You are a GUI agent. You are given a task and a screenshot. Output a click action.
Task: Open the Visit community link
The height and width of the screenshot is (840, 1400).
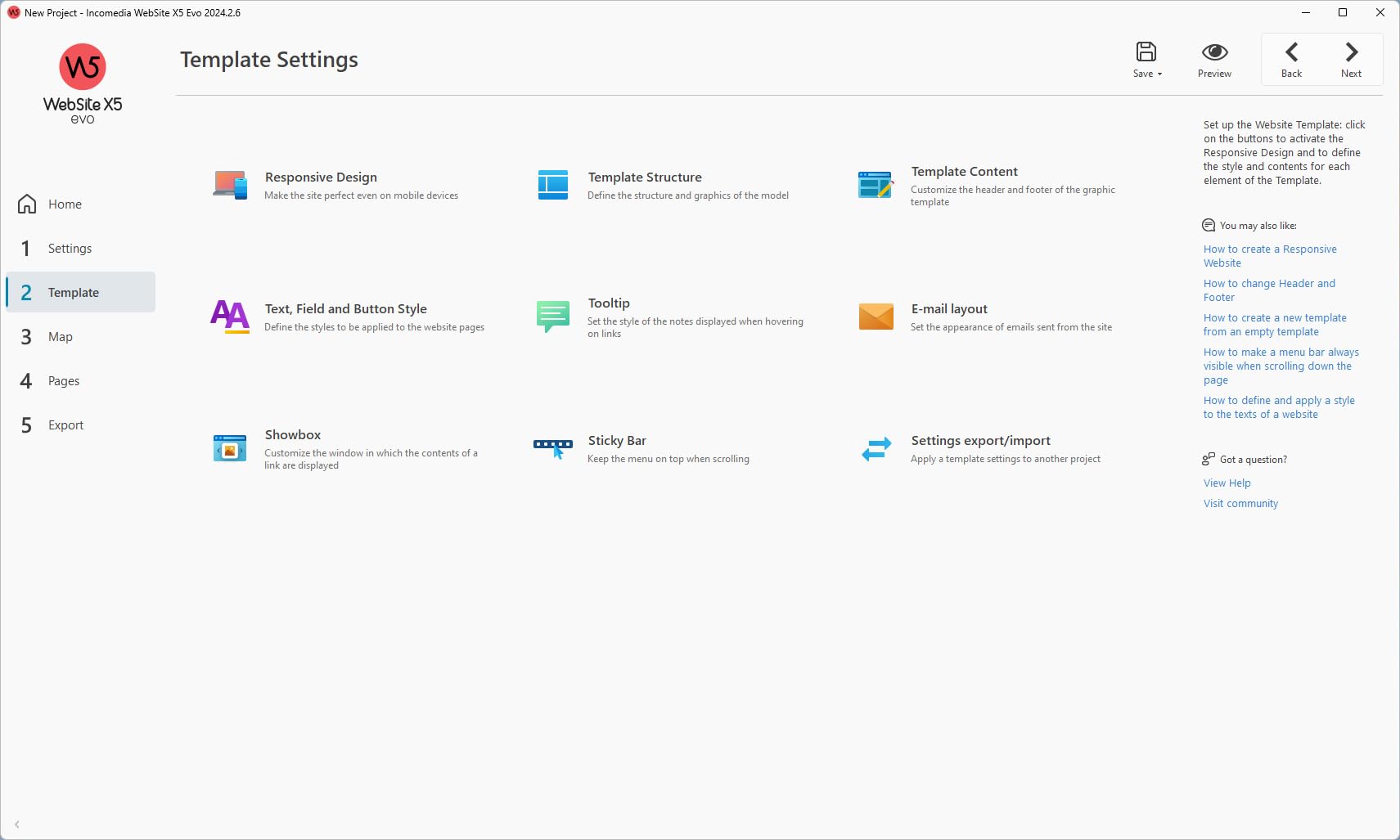1240,504
